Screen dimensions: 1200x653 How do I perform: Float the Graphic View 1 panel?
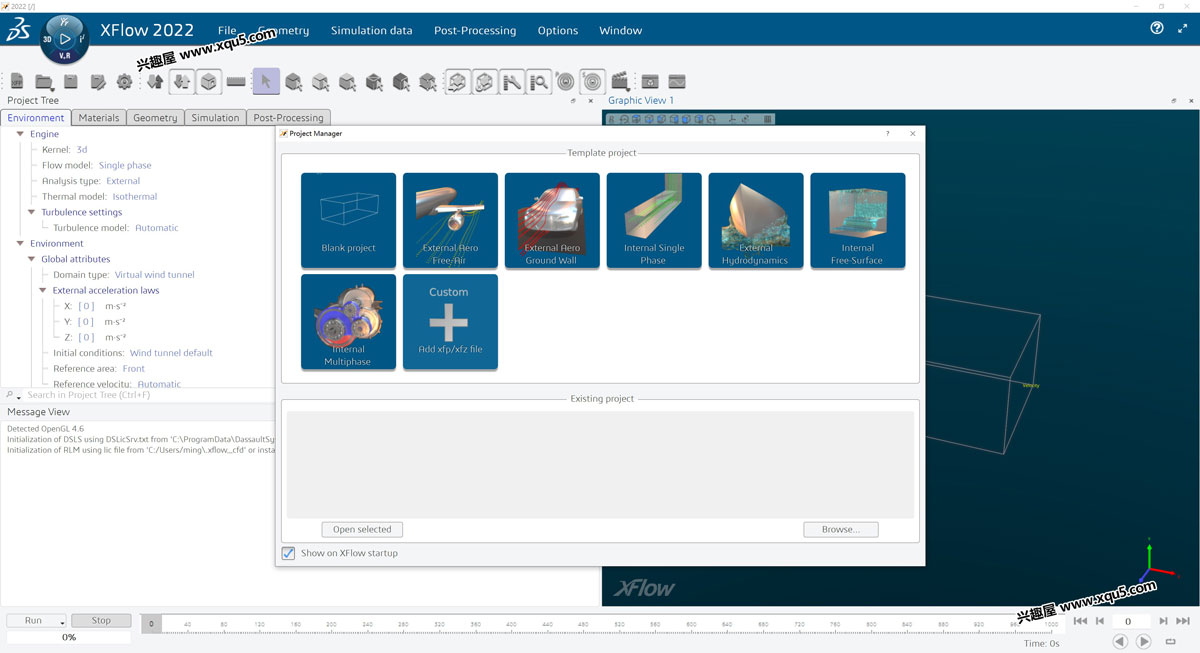(1173, 101)
